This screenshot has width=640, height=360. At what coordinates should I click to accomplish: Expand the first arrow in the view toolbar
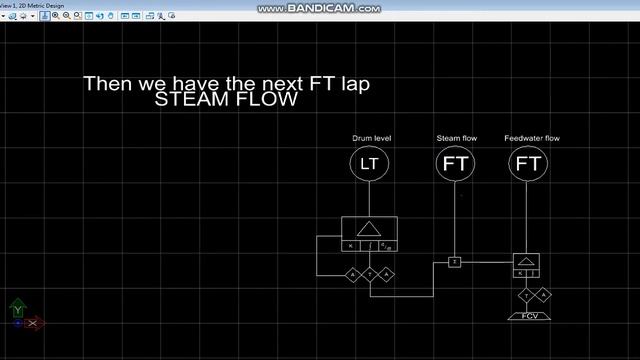pos(2,16)
